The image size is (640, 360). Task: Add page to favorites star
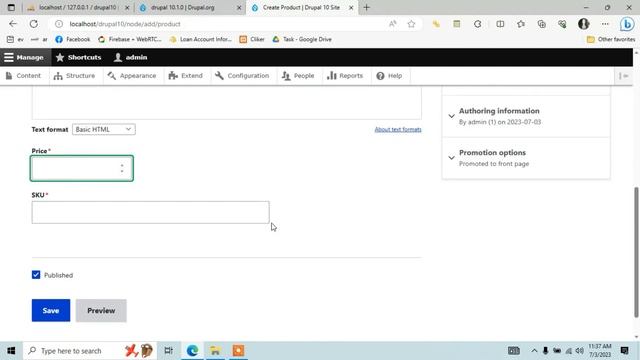pos(411,24)
